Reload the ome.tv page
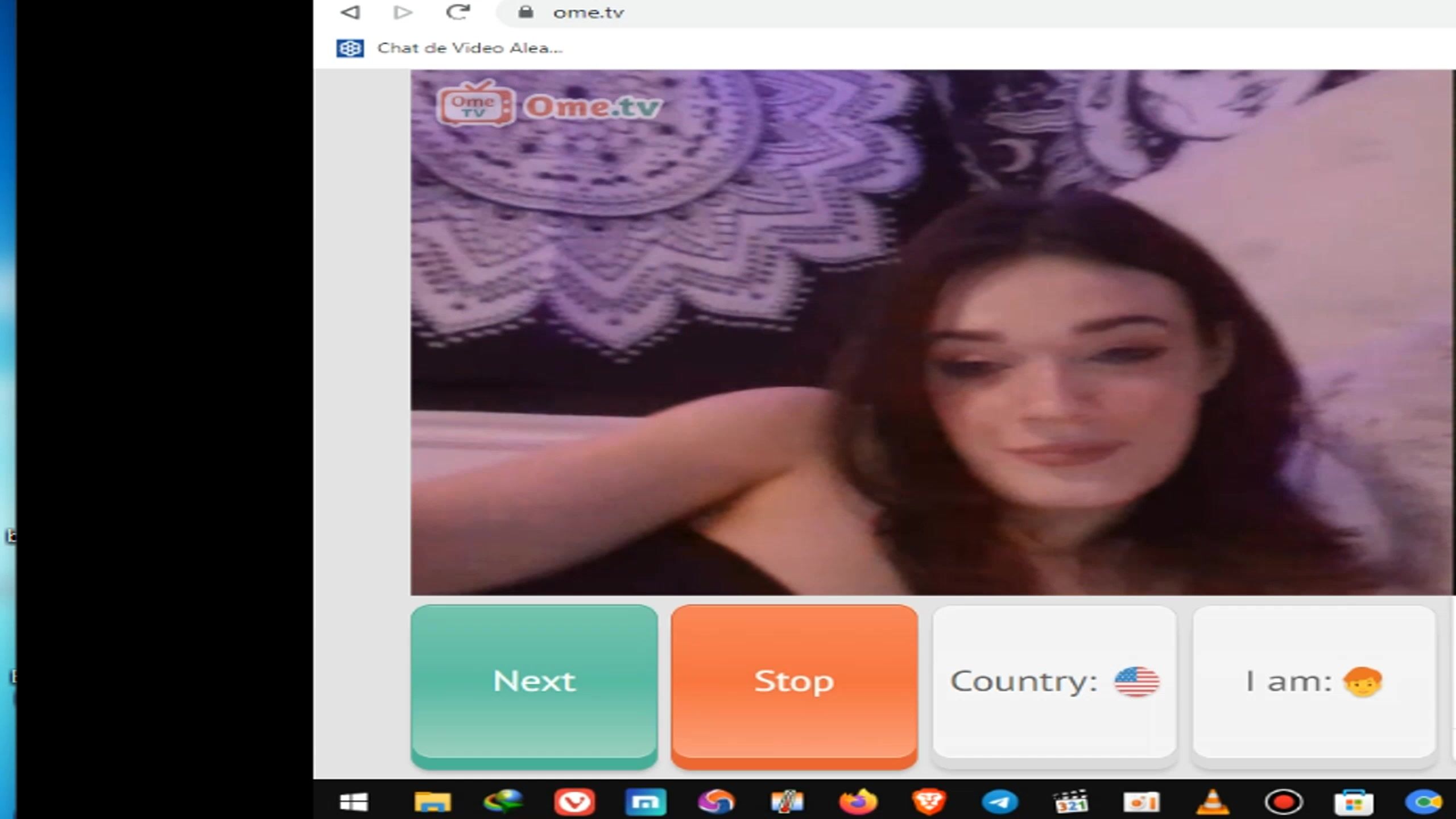Viewport: 1456px width, 819px height. tap(458, 12)
